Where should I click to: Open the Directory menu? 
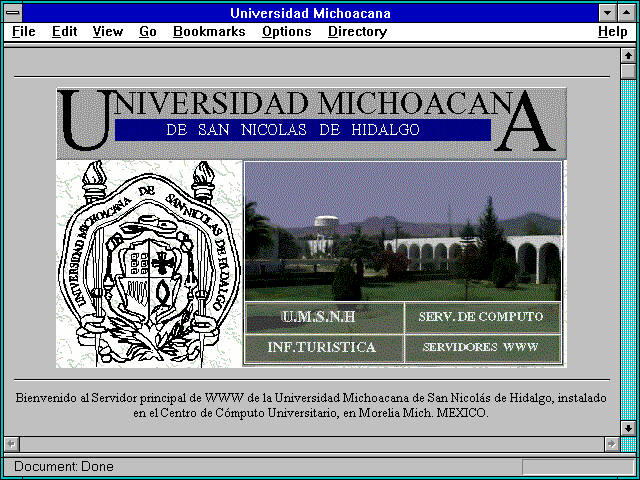pyautogui.click(x=358, y=31)
